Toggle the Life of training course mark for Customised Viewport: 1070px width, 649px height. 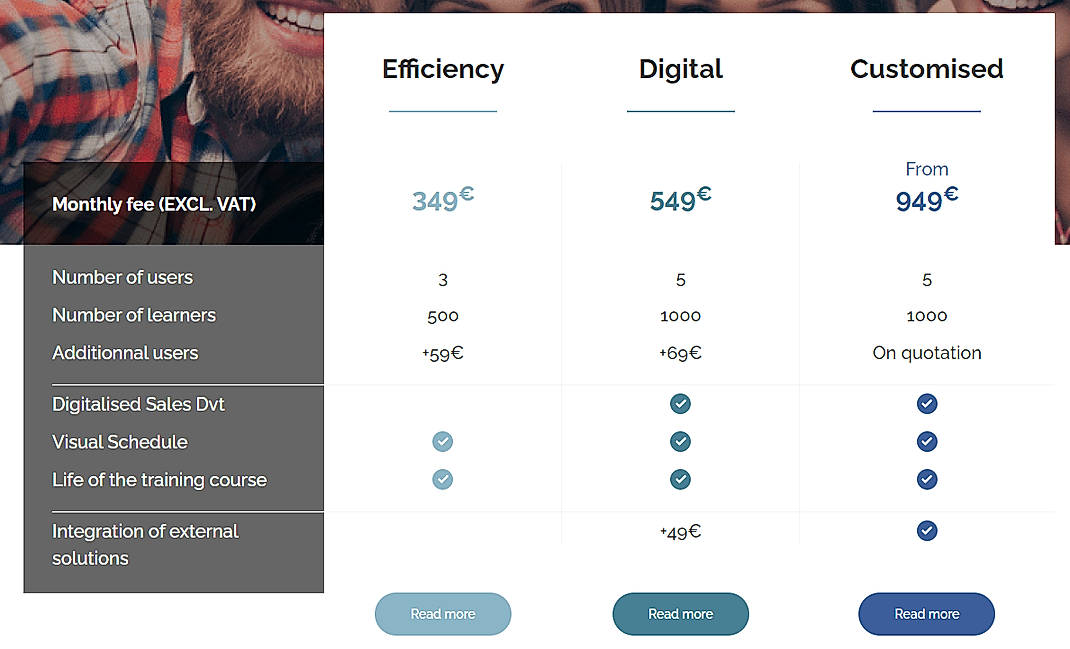926,479
